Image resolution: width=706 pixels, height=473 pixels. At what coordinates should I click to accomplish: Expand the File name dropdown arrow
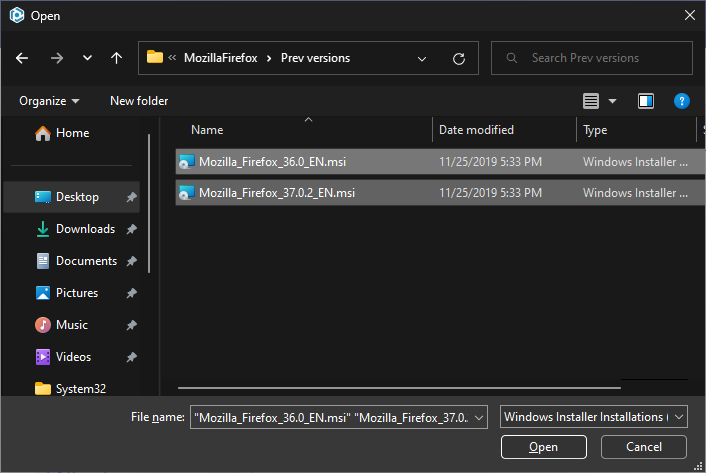[x=479, y=418]
